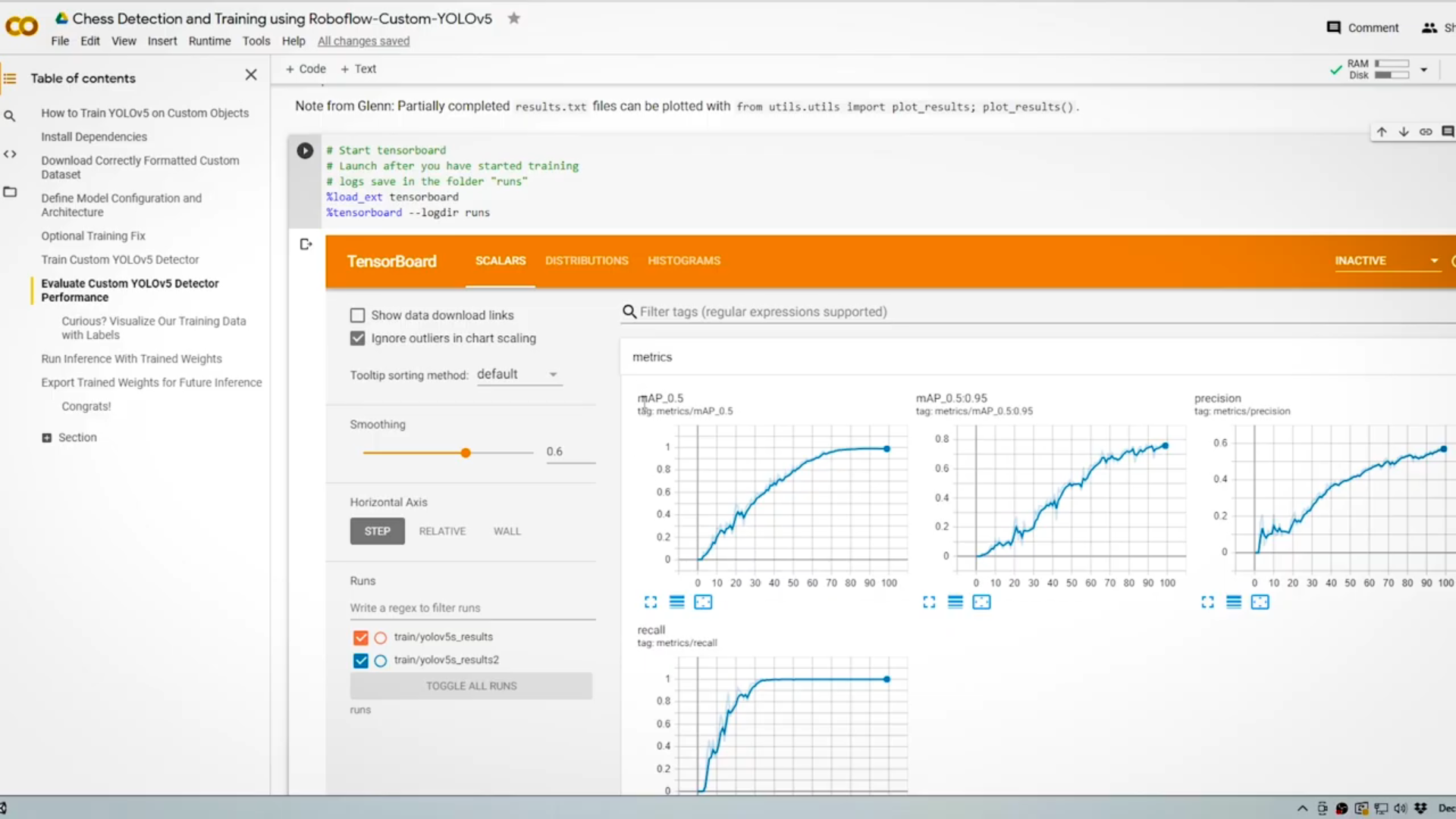Switch to the DISTRIBUTIONS tab
1456x819 pixels.
(x=586, y=260)
